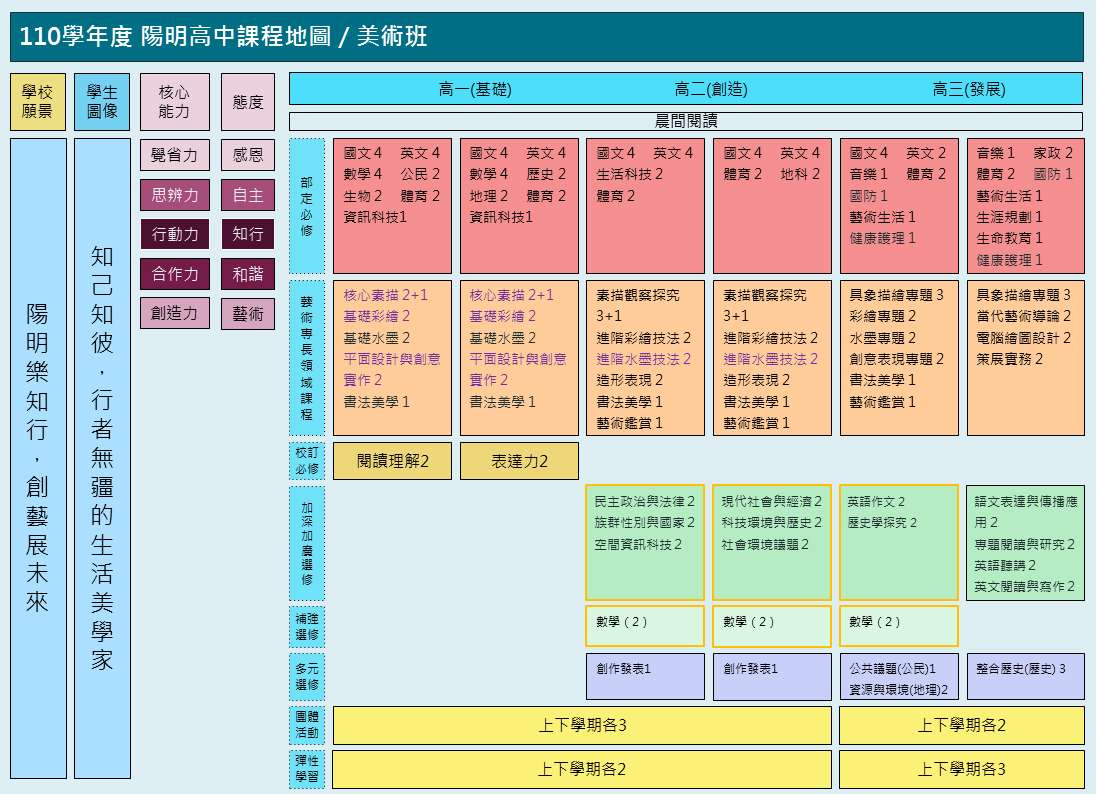1096x794 pixels.
Task: Select the 感恩 attitude box
Action: [247, 155]
